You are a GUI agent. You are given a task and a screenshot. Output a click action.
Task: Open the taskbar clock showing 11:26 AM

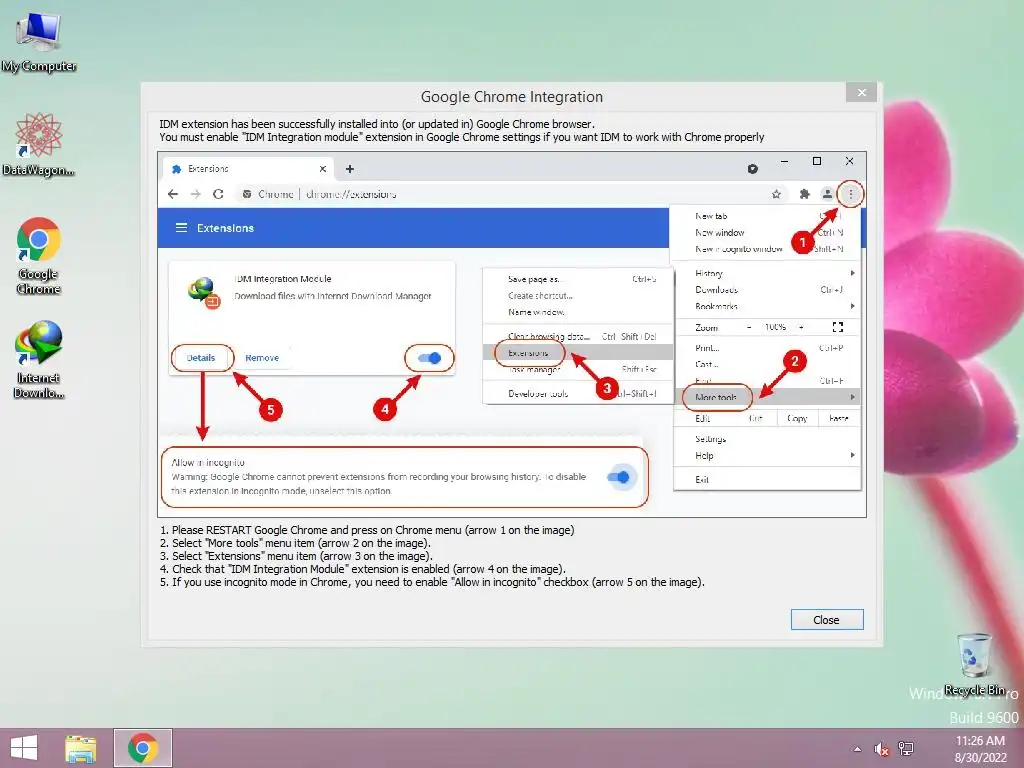[980, 749]
